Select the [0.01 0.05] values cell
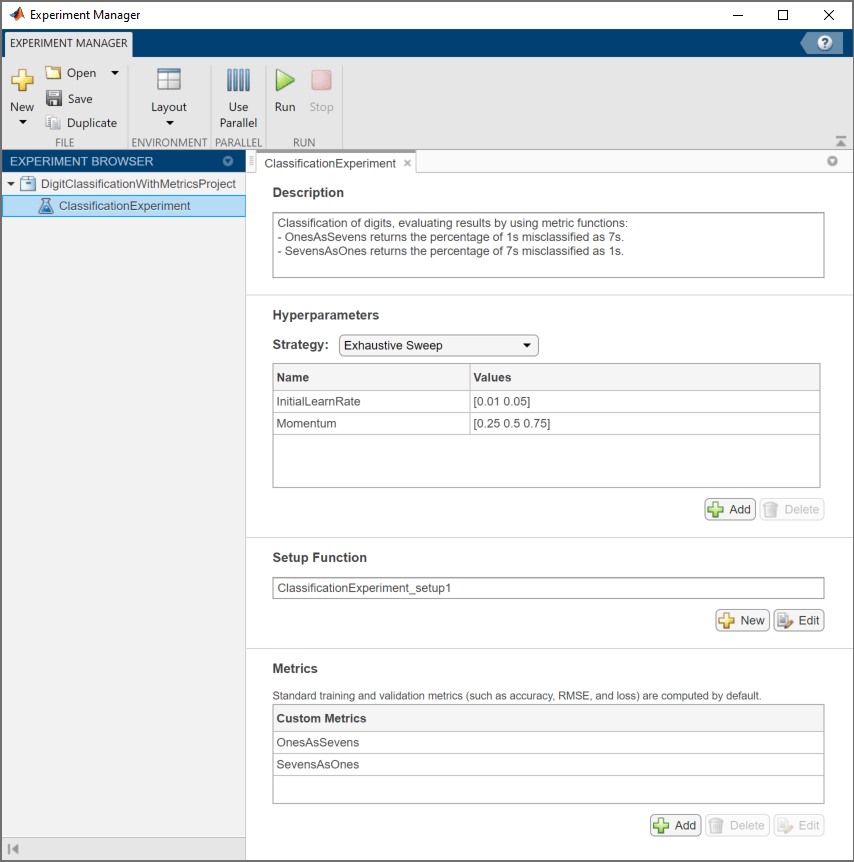This screenshot has height=862, width=854. tap(644, 401)
